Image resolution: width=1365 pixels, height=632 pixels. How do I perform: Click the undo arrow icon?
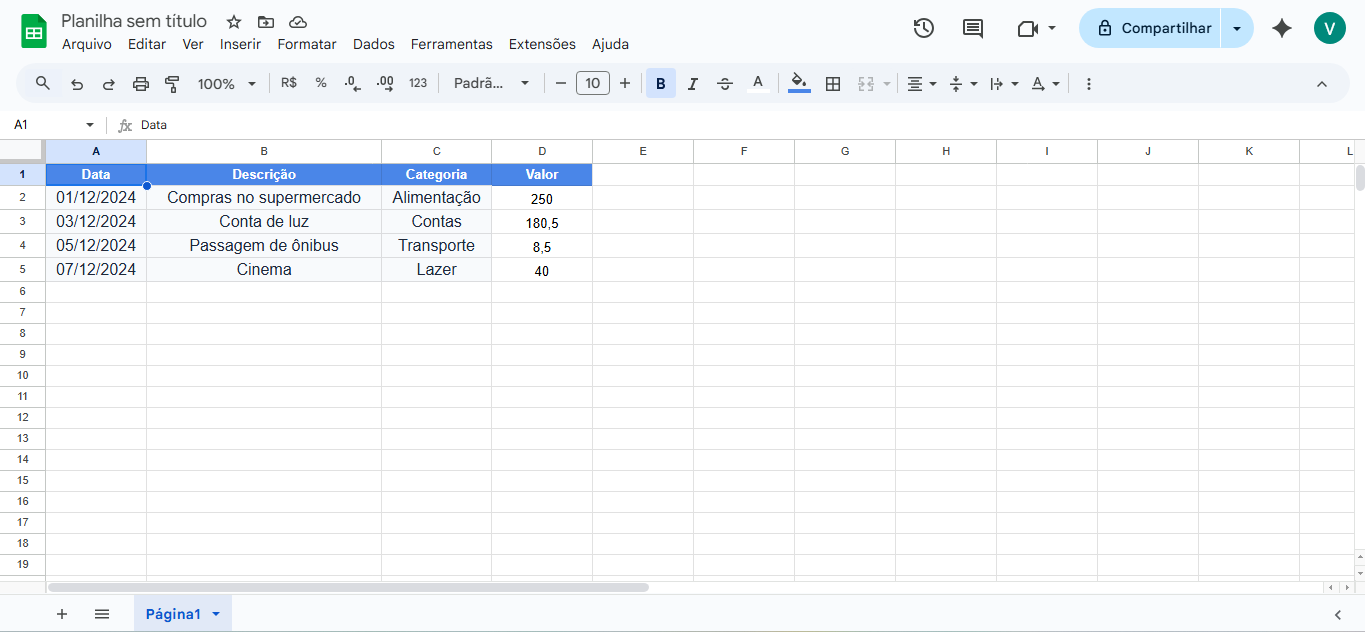[77, 84]
